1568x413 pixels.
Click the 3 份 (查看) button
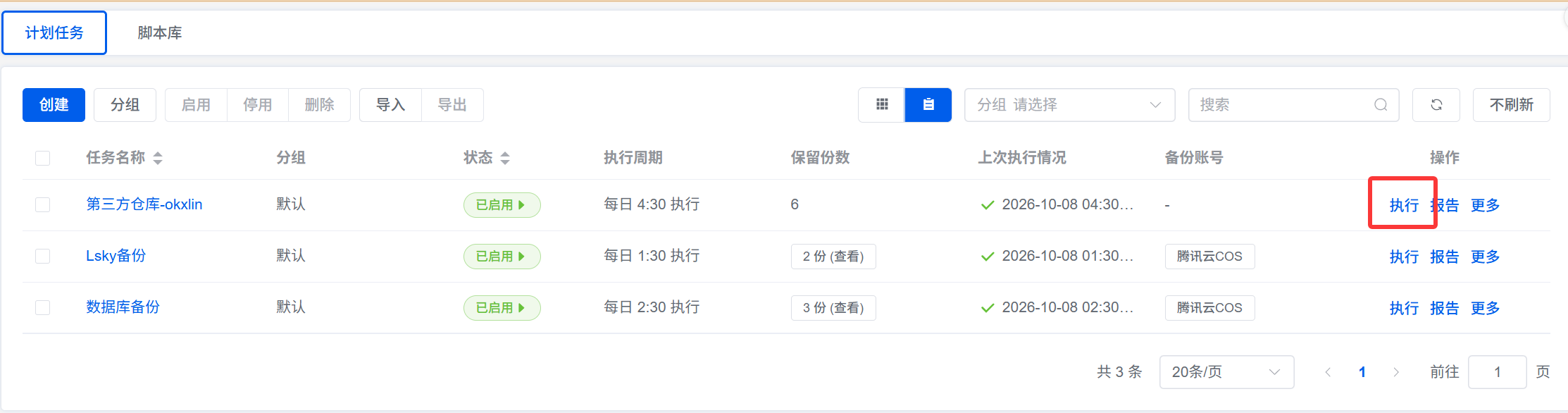point(833,308)
